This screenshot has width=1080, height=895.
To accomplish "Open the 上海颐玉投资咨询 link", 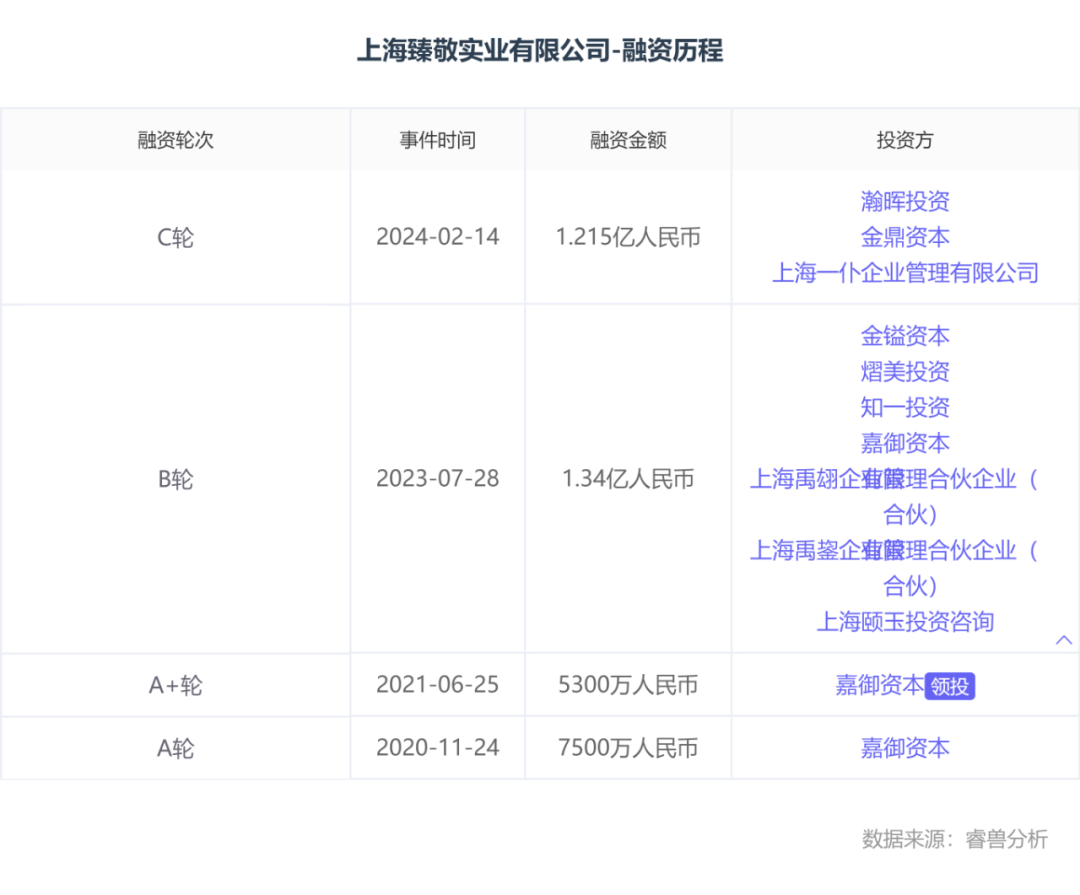I will pos(905,622).
